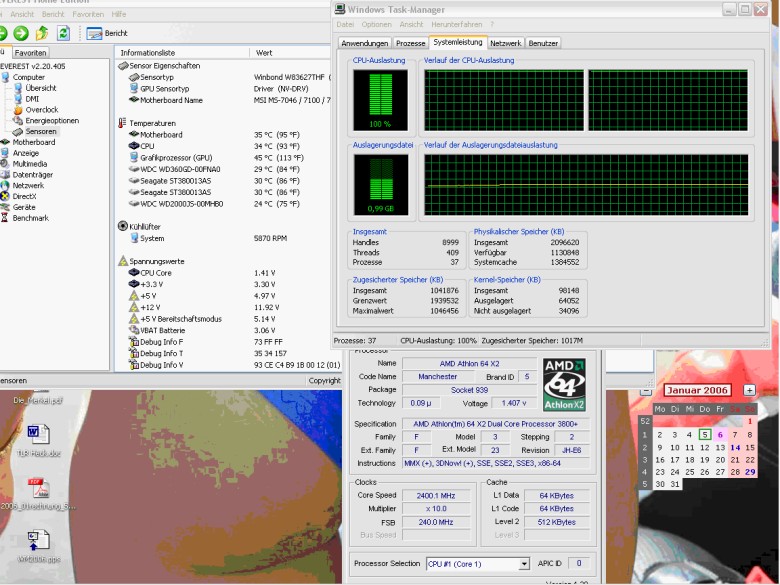Image resolution: width=780 pixels, height=585 pixels.
Task: Click the Bericht report button in EVEREST
Action: click(x=107, y=33)
